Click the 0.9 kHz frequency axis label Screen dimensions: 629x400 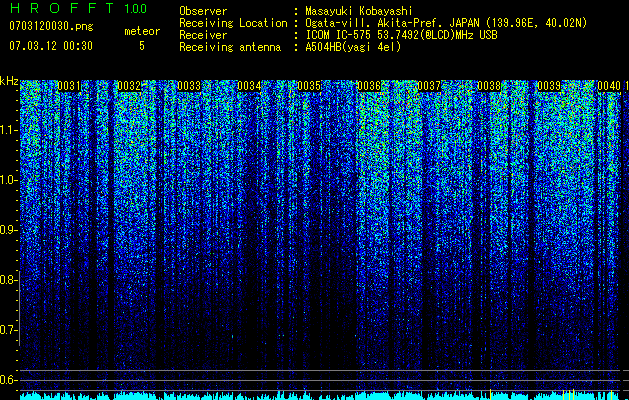pos(7,230)
